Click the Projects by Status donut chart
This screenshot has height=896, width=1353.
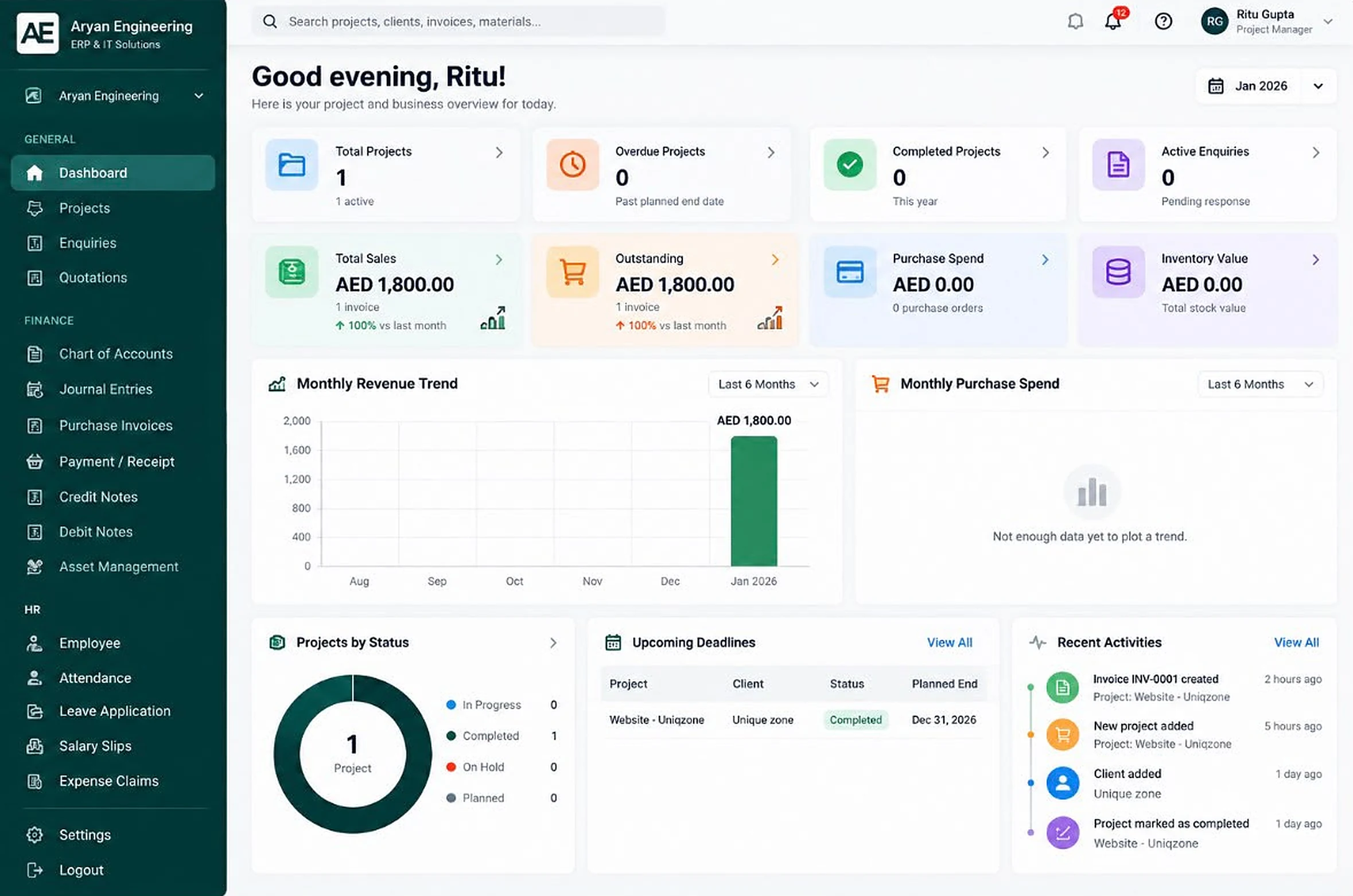pyautogui.click(x=352, y=754)
